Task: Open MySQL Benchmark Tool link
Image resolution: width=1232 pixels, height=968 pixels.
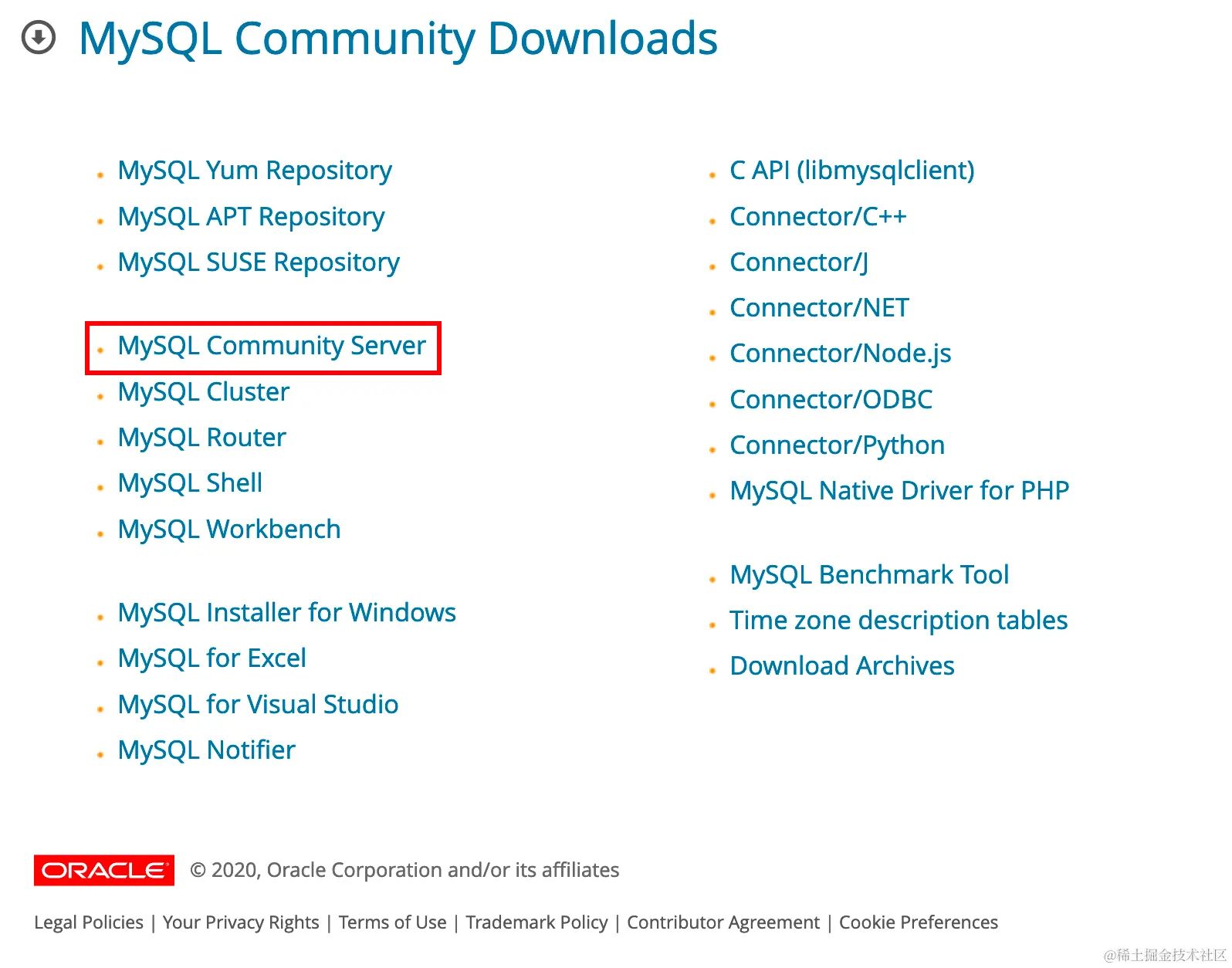Action: click(870, 575)
